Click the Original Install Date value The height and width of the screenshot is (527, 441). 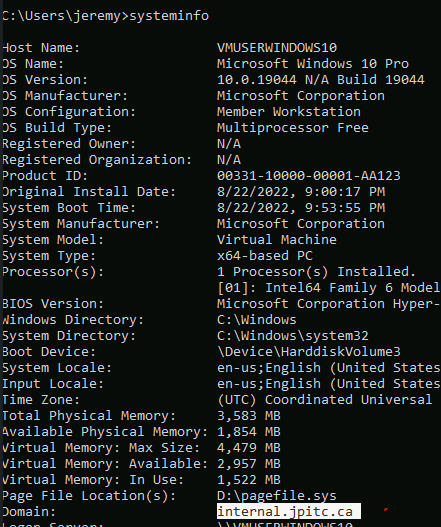pos(301,192)
